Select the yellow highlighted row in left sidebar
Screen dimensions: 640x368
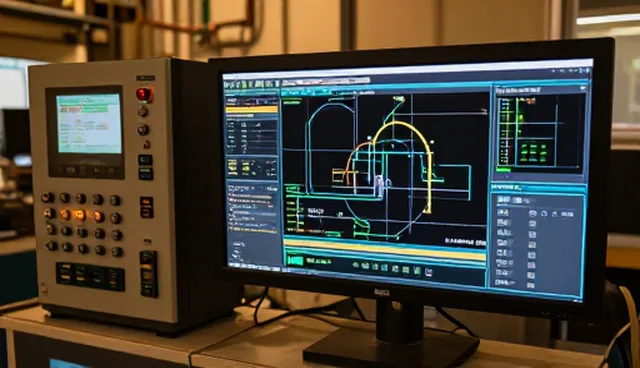coord(252,109)
